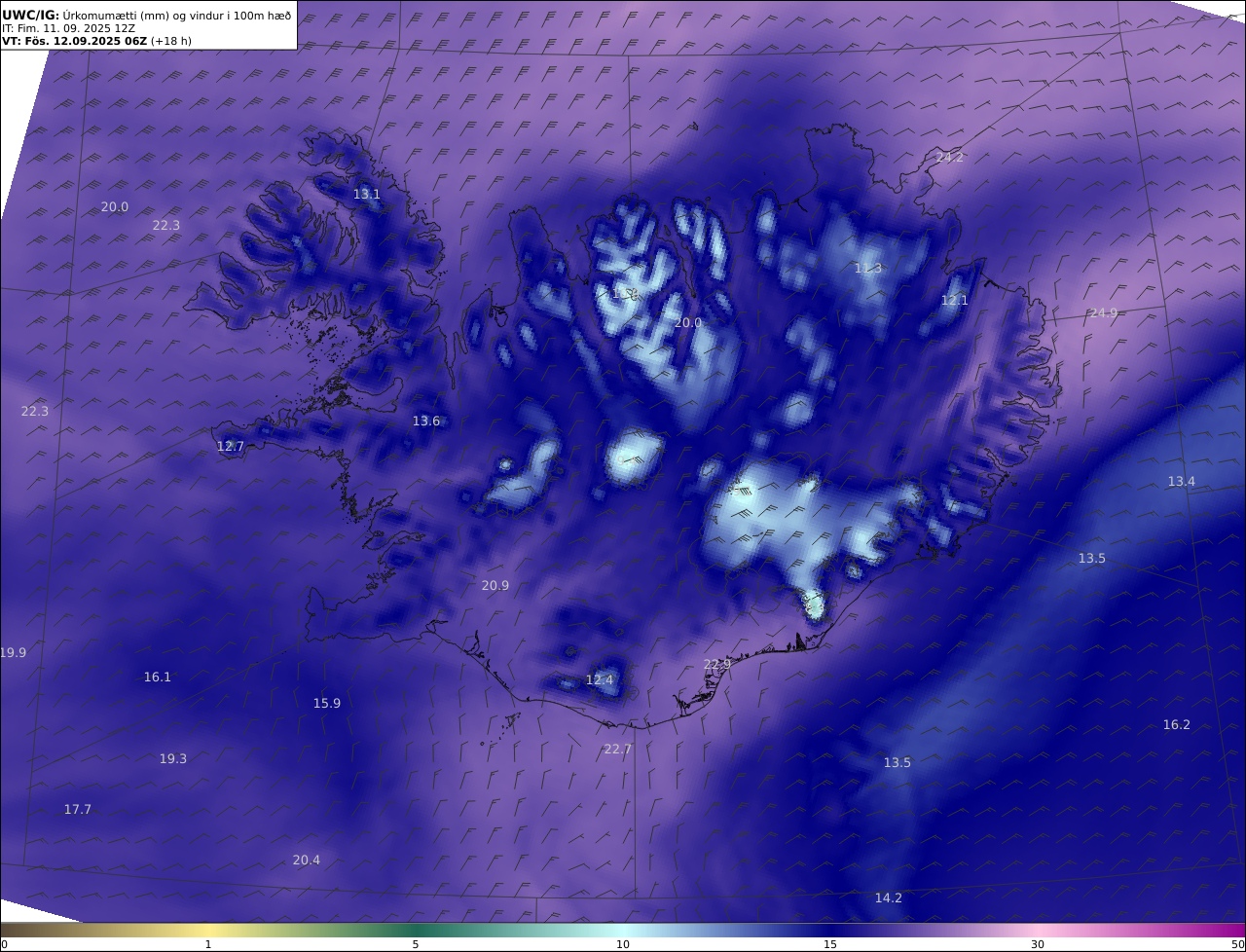Image resolution: width=1246 pixels, height=952 pixels.
Task: Click the 19.3 value in southwest ocean
Action: (173, 758)
